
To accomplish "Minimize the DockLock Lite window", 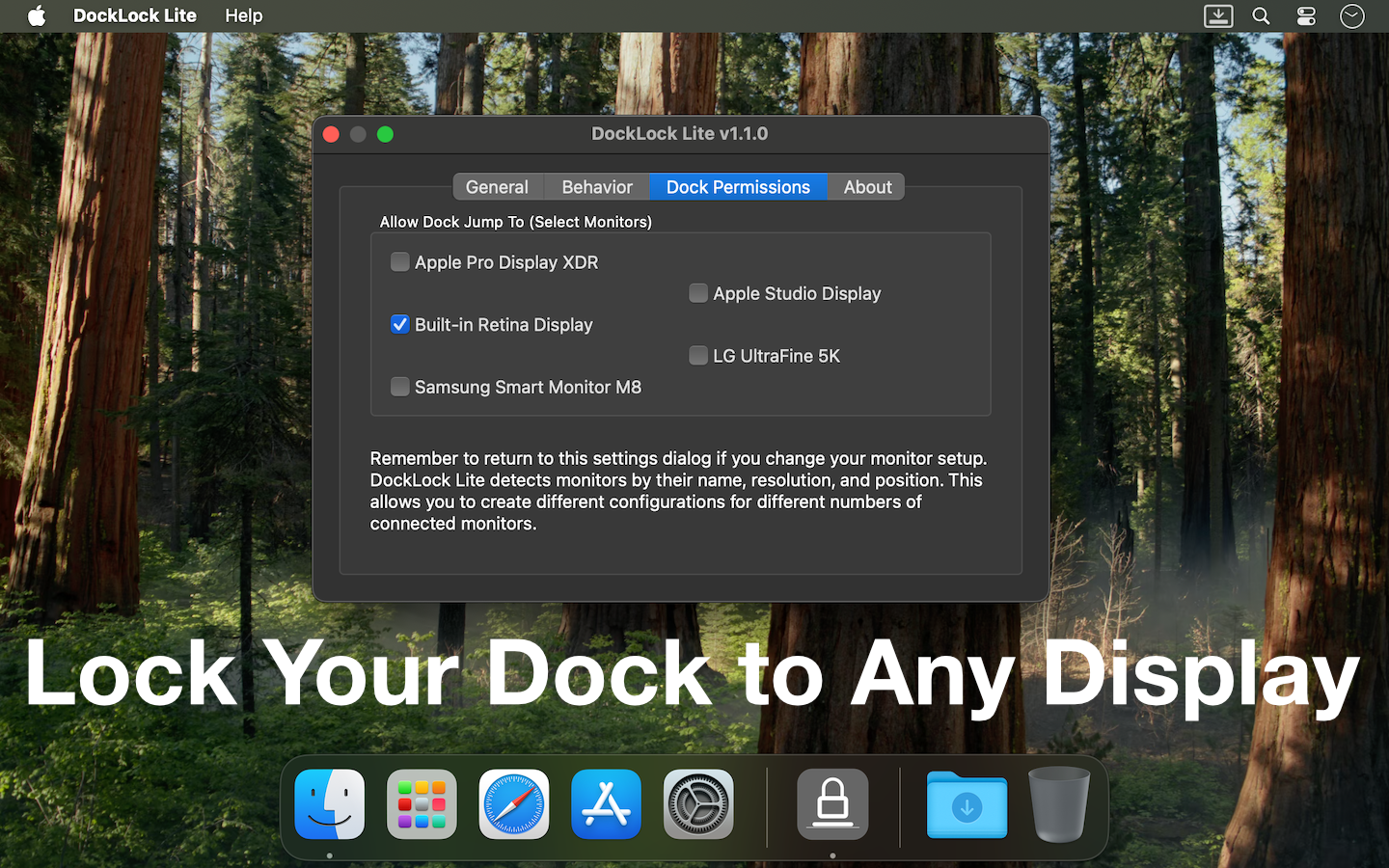I will (358, 134).
